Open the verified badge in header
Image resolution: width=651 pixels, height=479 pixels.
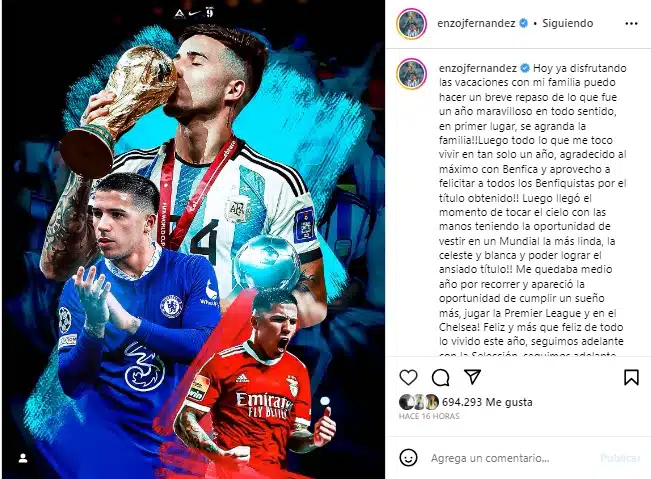524,23
